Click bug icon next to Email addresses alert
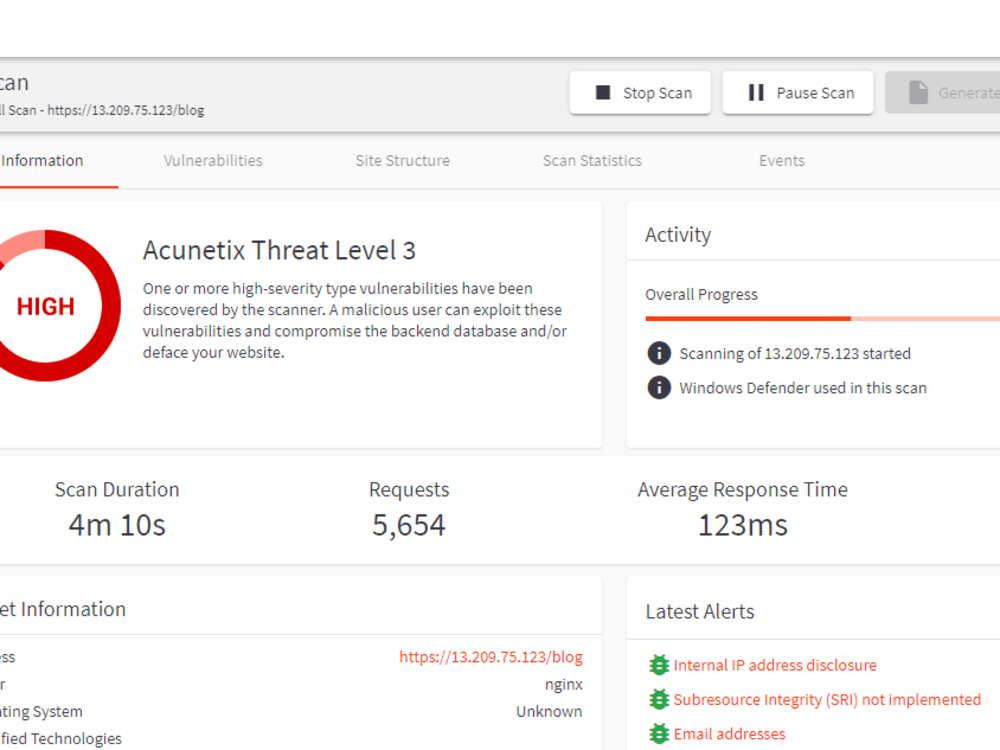 pyautogui.click(x=659, y=734)
